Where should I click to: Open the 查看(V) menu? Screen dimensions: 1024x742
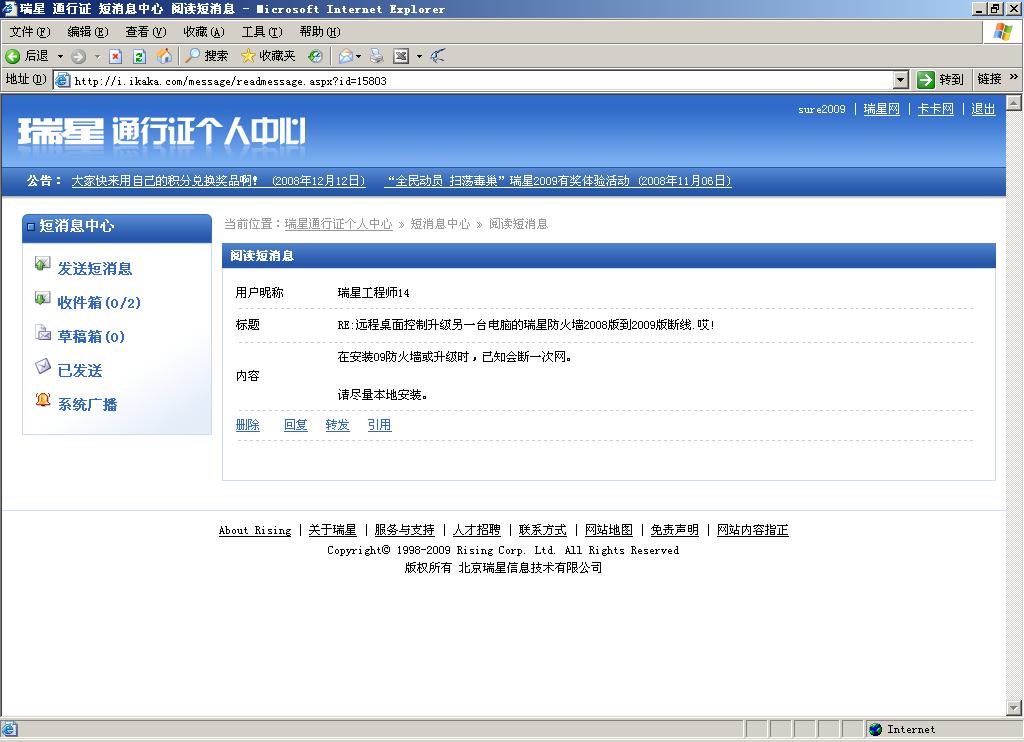146,31
